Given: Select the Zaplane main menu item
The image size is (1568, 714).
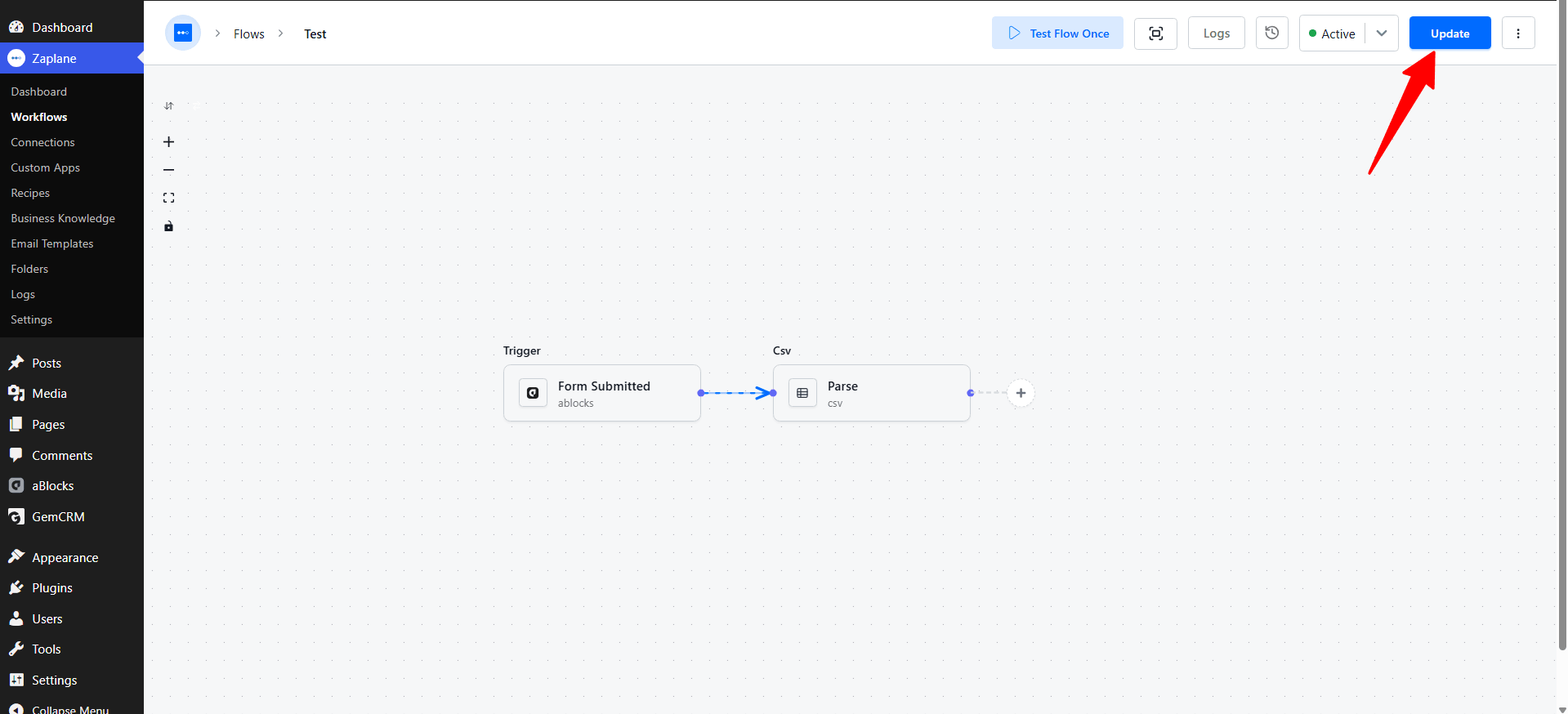Looking at the screenshot, I should point(72,58).
